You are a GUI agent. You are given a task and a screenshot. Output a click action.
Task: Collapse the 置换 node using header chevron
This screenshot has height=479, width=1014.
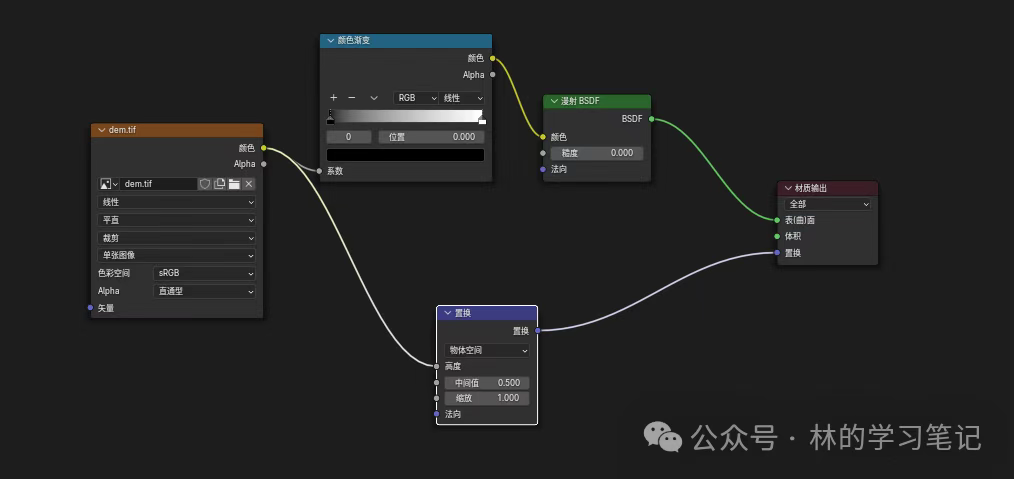pyautogui.click(x=447, y=313)
